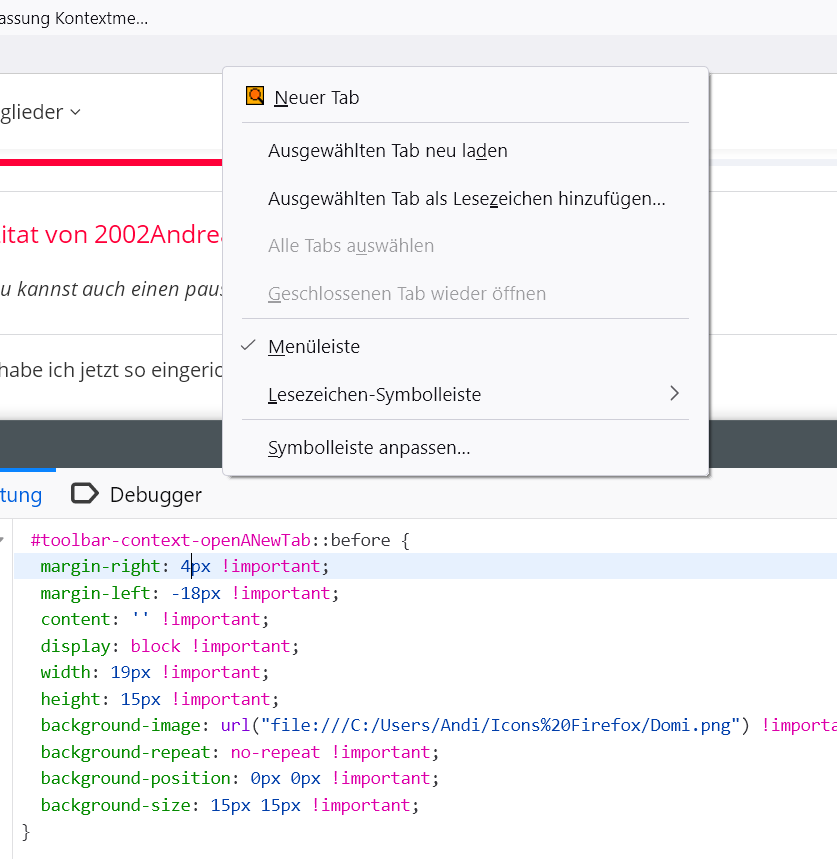Click 'Geschlossenen Tab wieder öffnen' entry
Screen dimensions: 837x859
pos(406,294)
